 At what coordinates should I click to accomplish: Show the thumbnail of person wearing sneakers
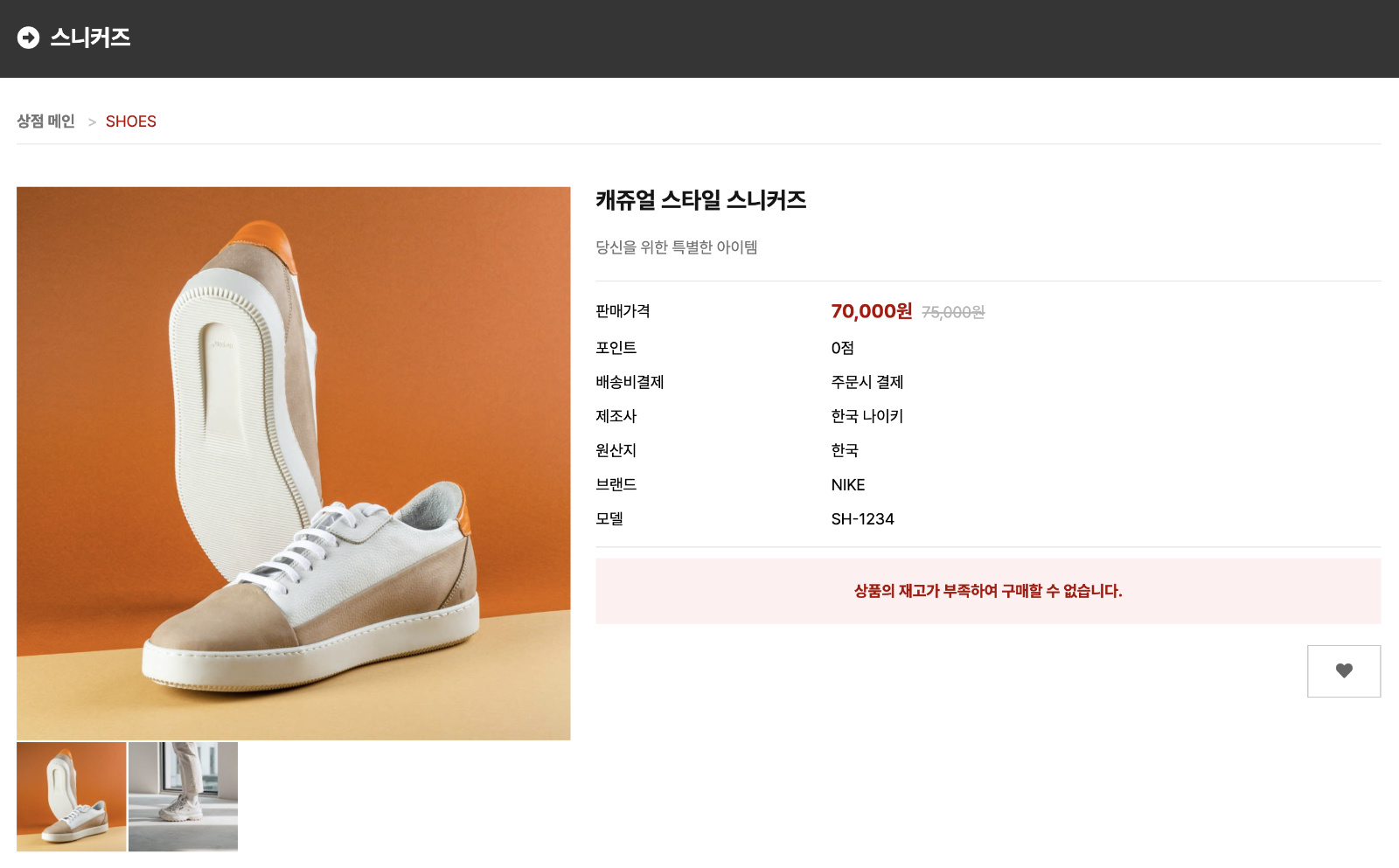pyautogui.click(x=183, y=796)
